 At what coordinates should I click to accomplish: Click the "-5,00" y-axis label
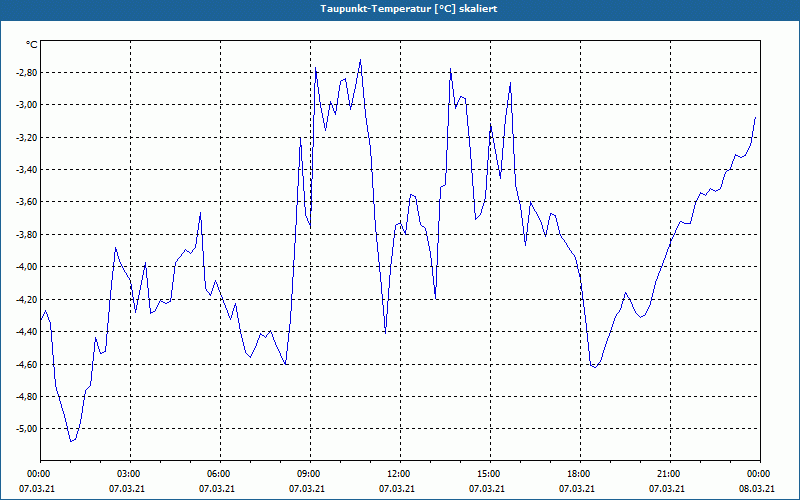28,429
